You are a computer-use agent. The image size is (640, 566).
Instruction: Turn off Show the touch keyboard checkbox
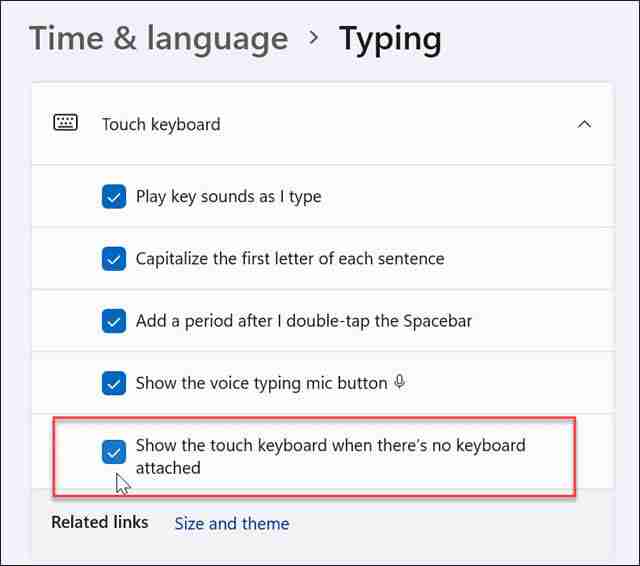[114, 451]
